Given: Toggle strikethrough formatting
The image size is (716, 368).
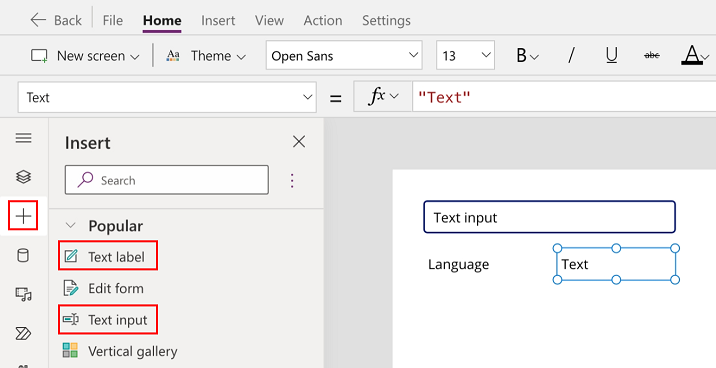Looking at the screenshot, I should (x=652, y=55).
